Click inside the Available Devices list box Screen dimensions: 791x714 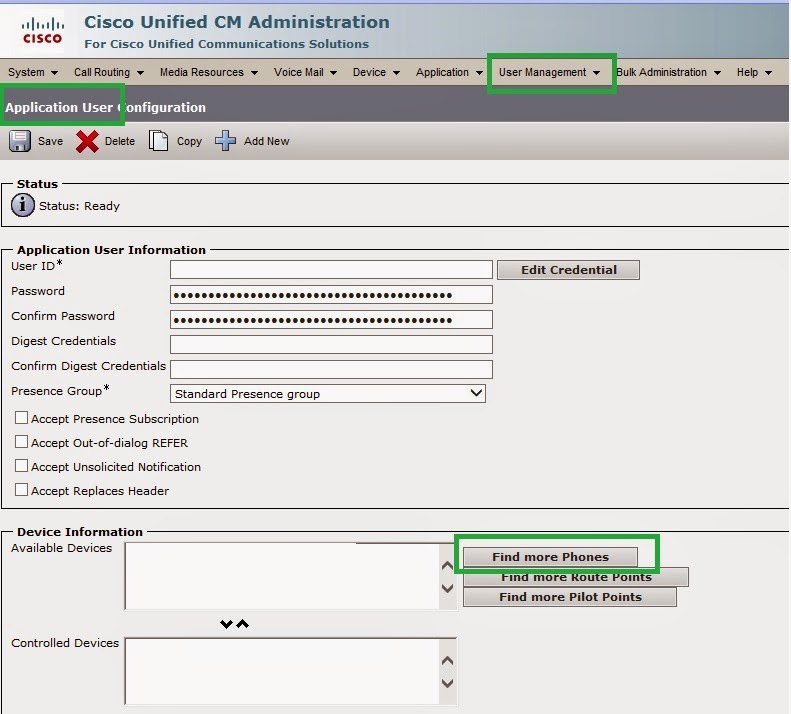282,576
